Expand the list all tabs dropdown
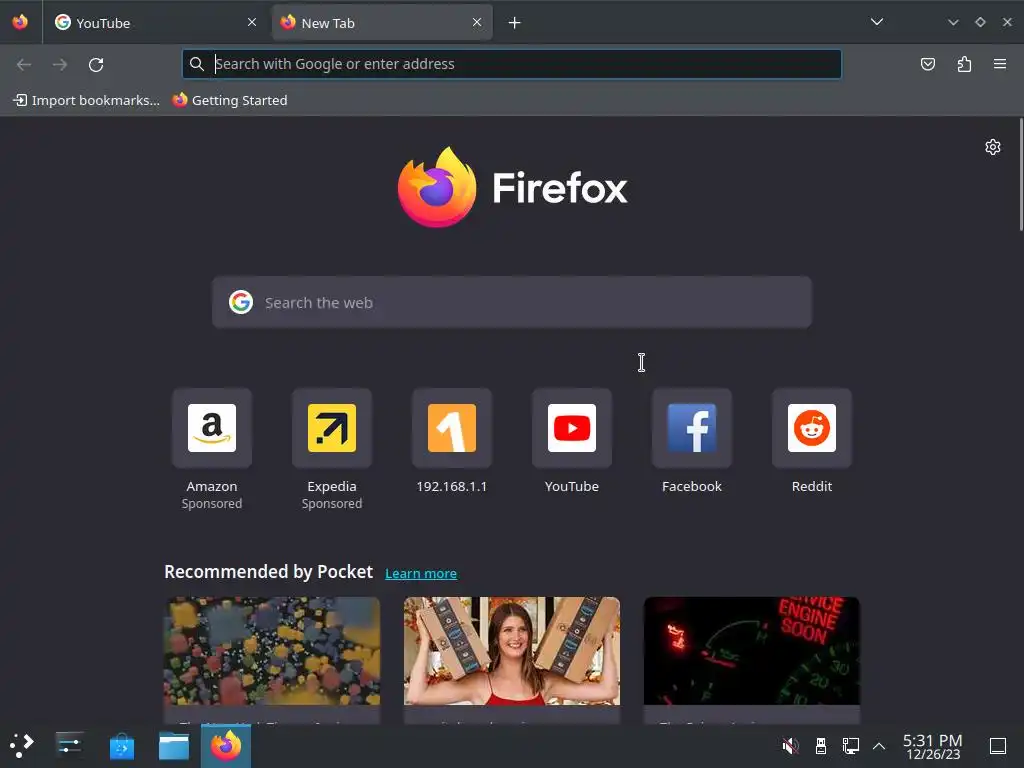 coord(876,22)
